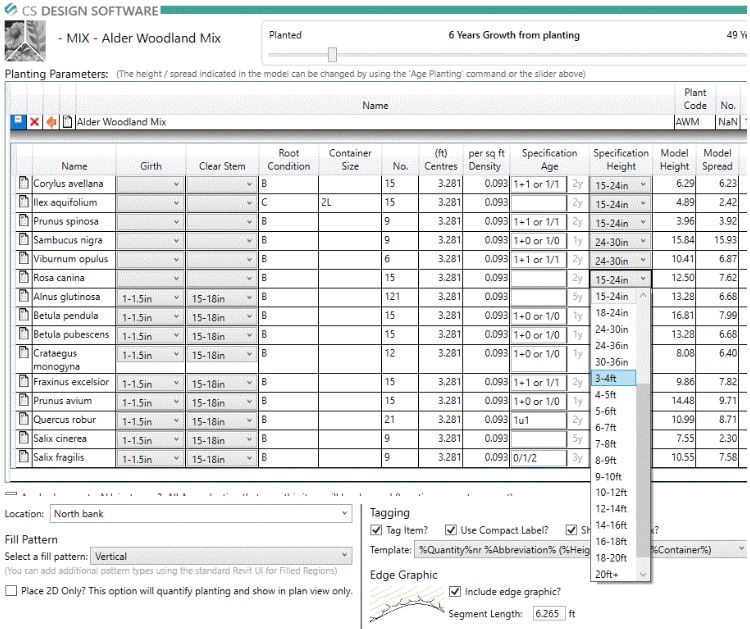Click the document icon for Quercus robur

[23, 419]
